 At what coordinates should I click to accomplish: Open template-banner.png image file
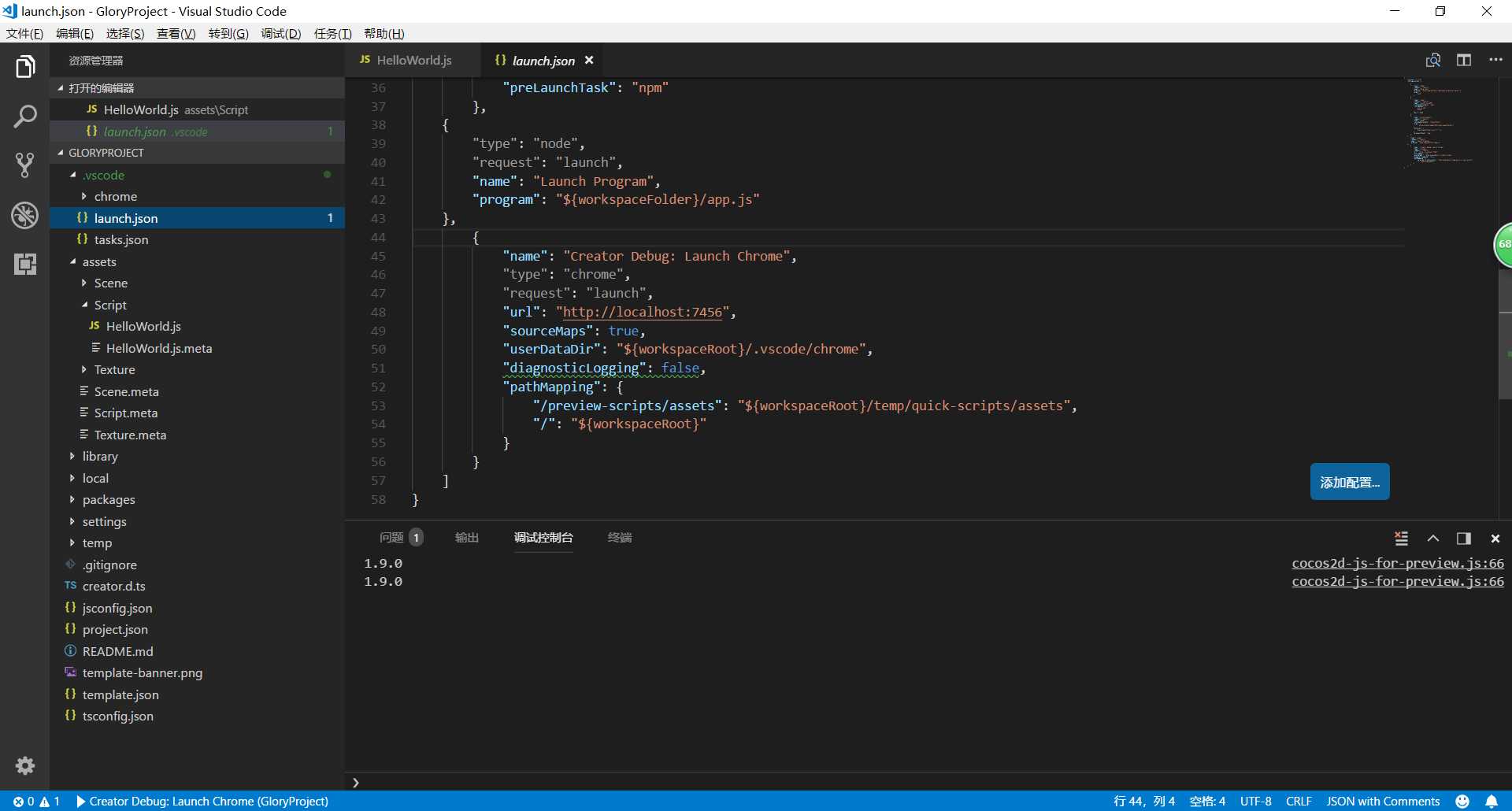click(197, 672)
